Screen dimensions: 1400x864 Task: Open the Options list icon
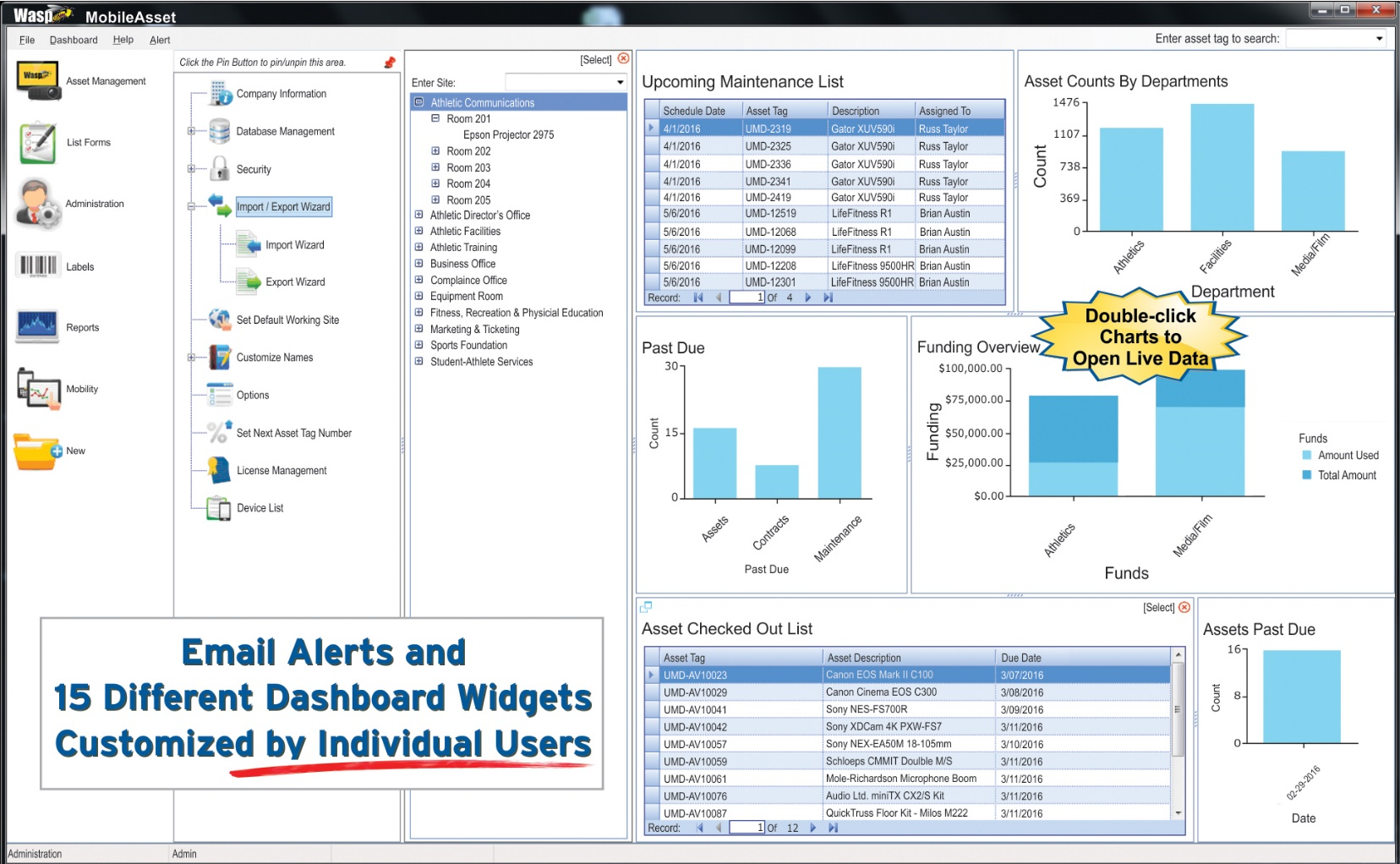tap(220, 395)
